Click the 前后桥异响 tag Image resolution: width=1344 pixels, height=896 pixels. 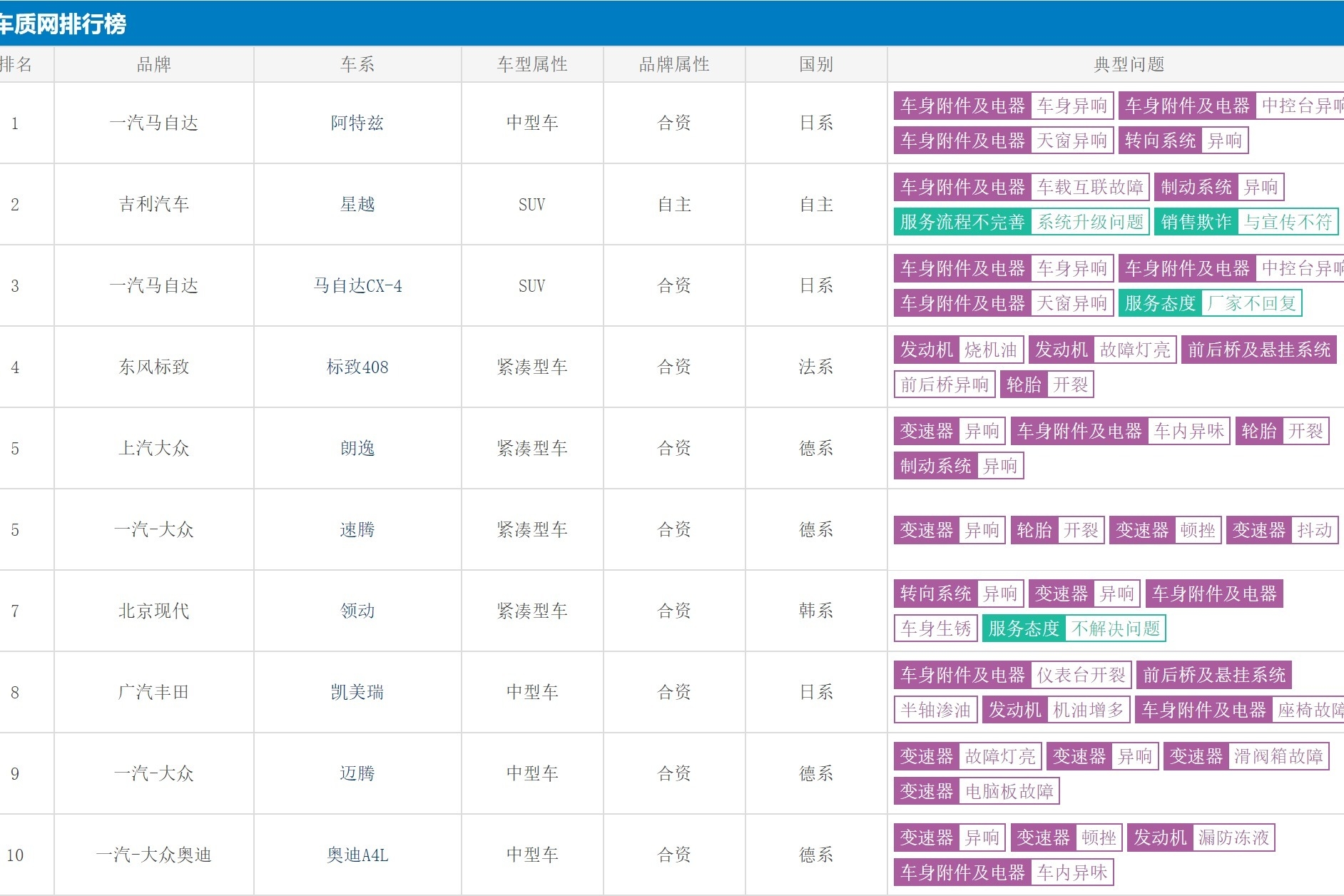point(945,385)
